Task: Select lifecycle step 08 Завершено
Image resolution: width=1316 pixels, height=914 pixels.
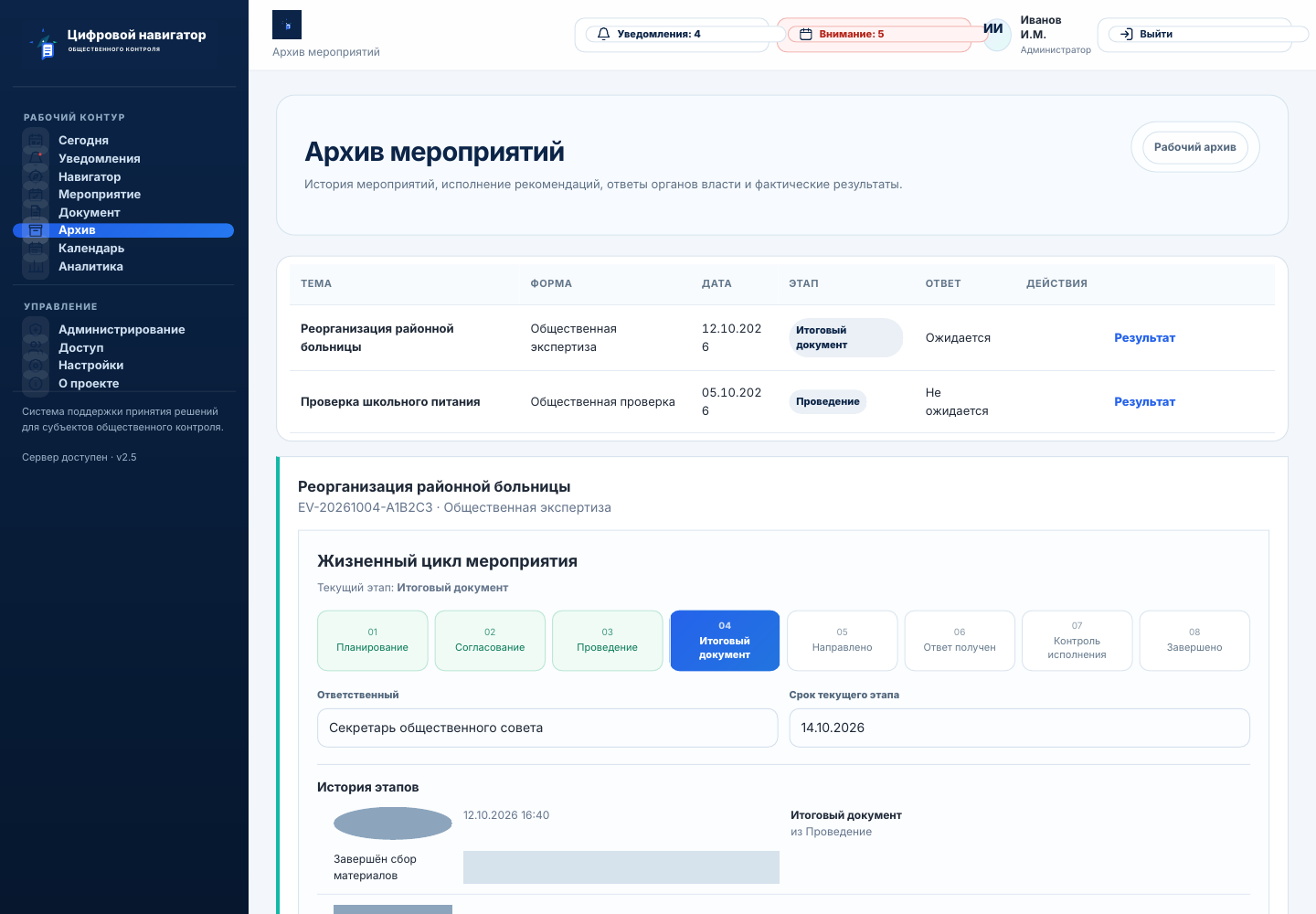Action: [x=1194, y=641]
